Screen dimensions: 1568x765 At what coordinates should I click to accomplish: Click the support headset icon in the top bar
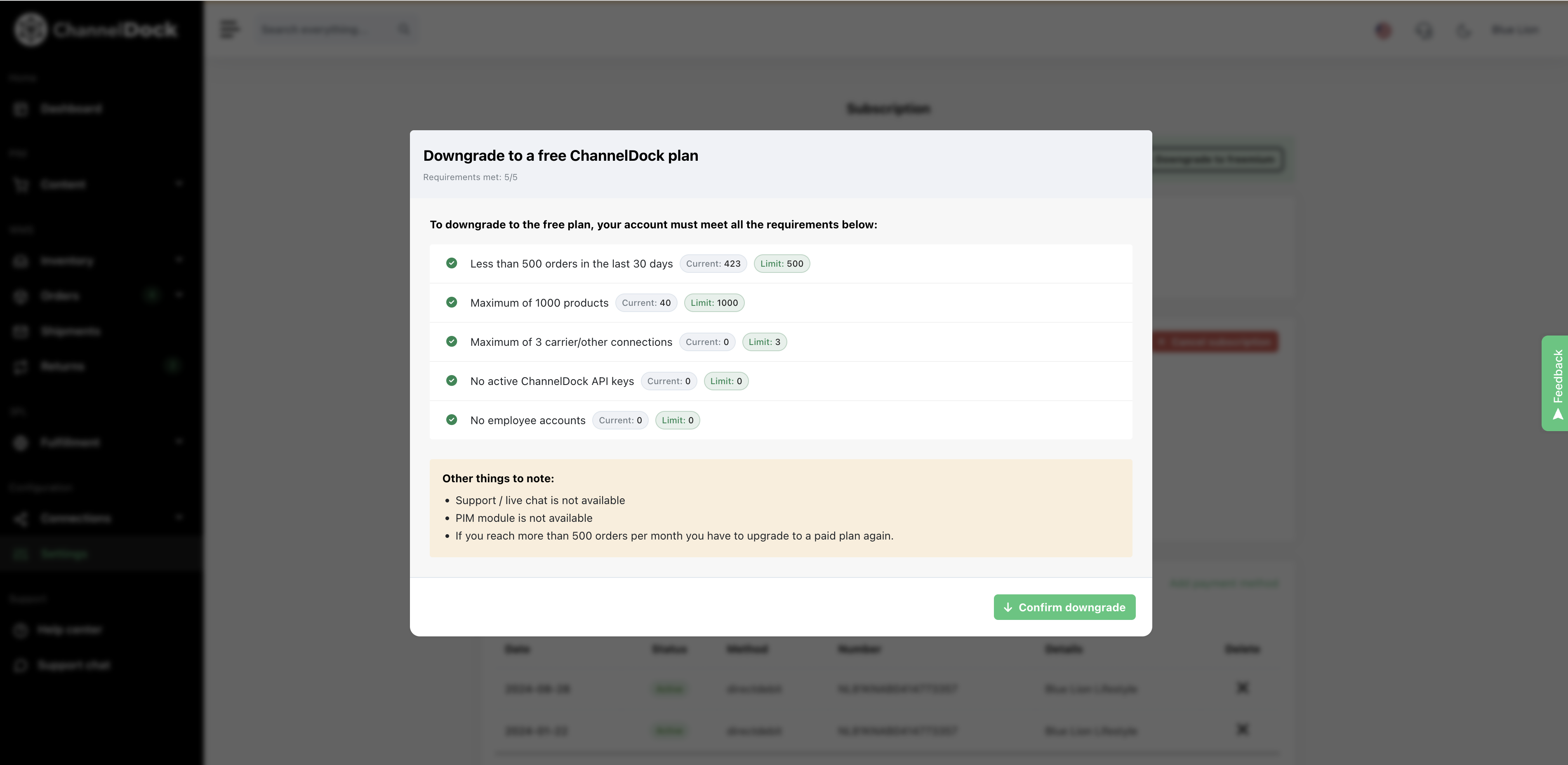[x=1424, y=30]
